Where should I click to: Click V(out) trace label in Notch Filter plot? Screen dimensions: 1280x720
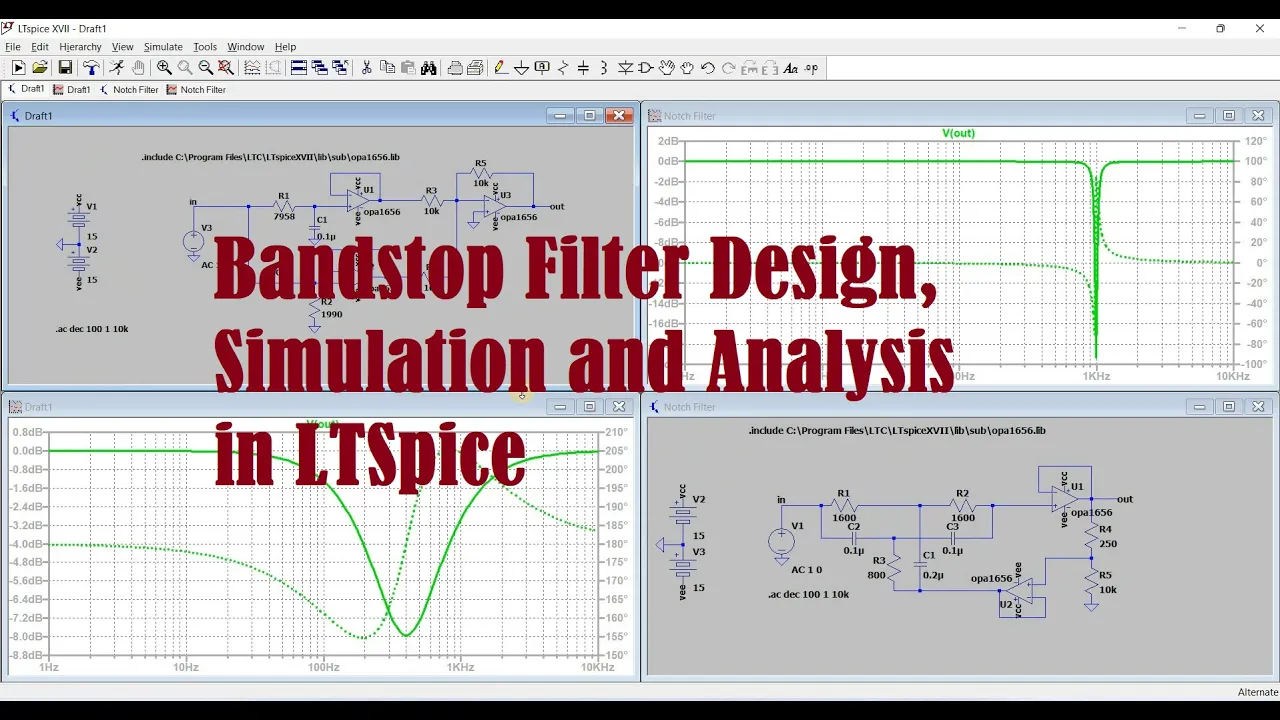pyautogui.click(x=958, y=133)
